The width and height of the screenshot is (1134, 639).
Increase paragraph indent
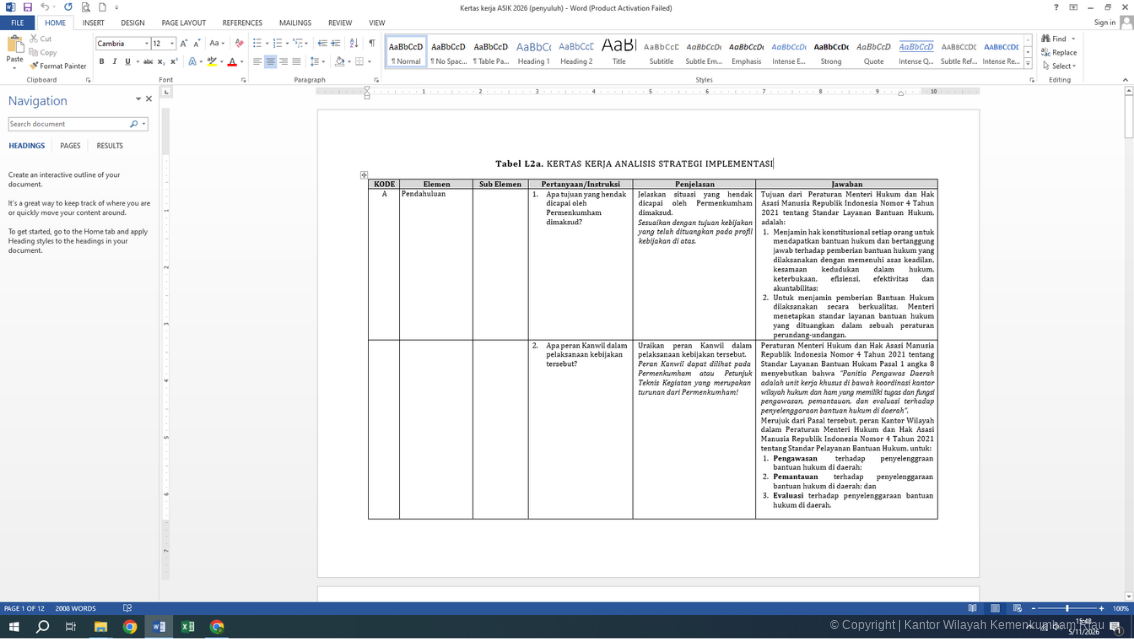[x=336, y=43]
